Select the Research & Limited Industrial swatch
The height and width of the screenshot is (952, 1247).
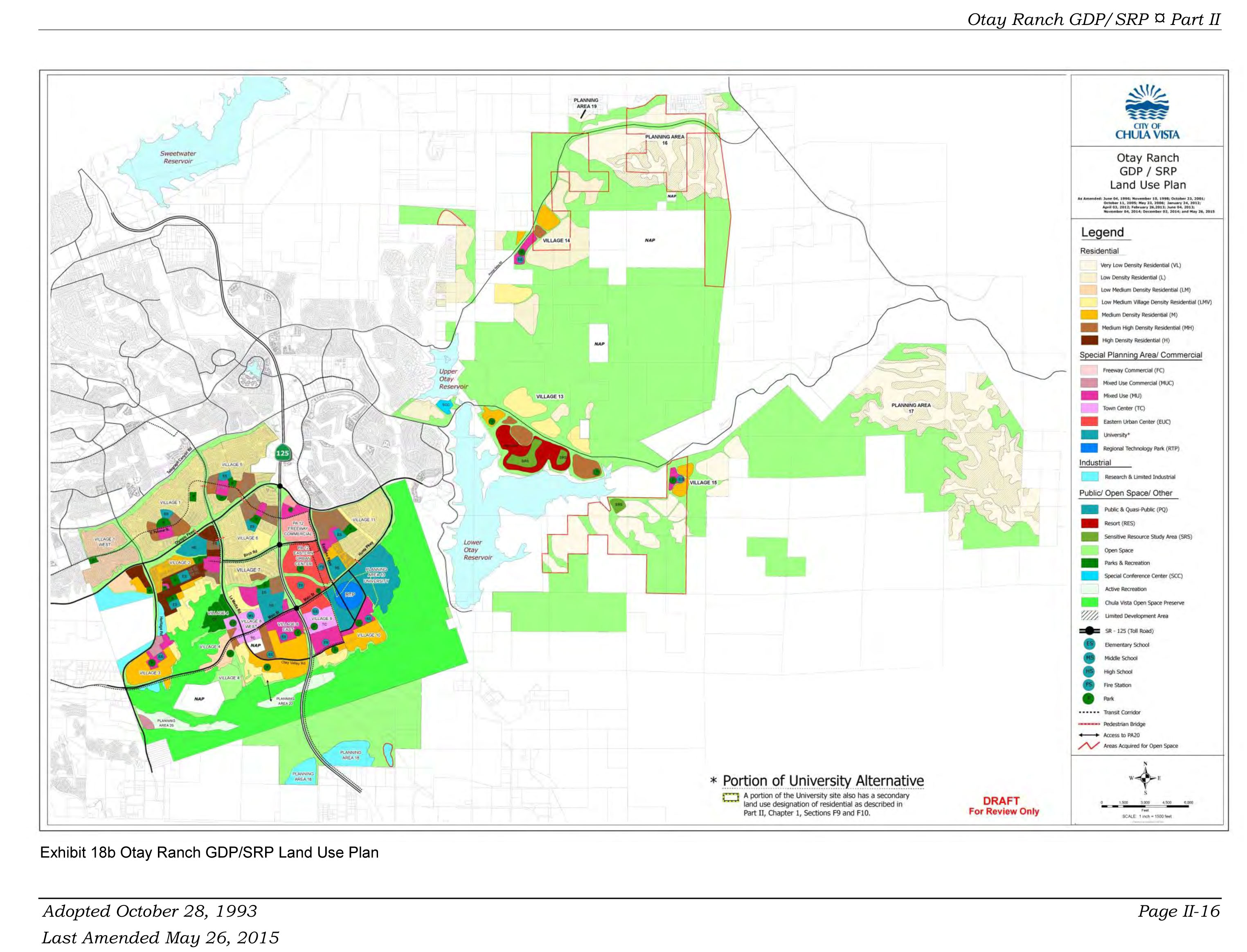point(1089,477)
